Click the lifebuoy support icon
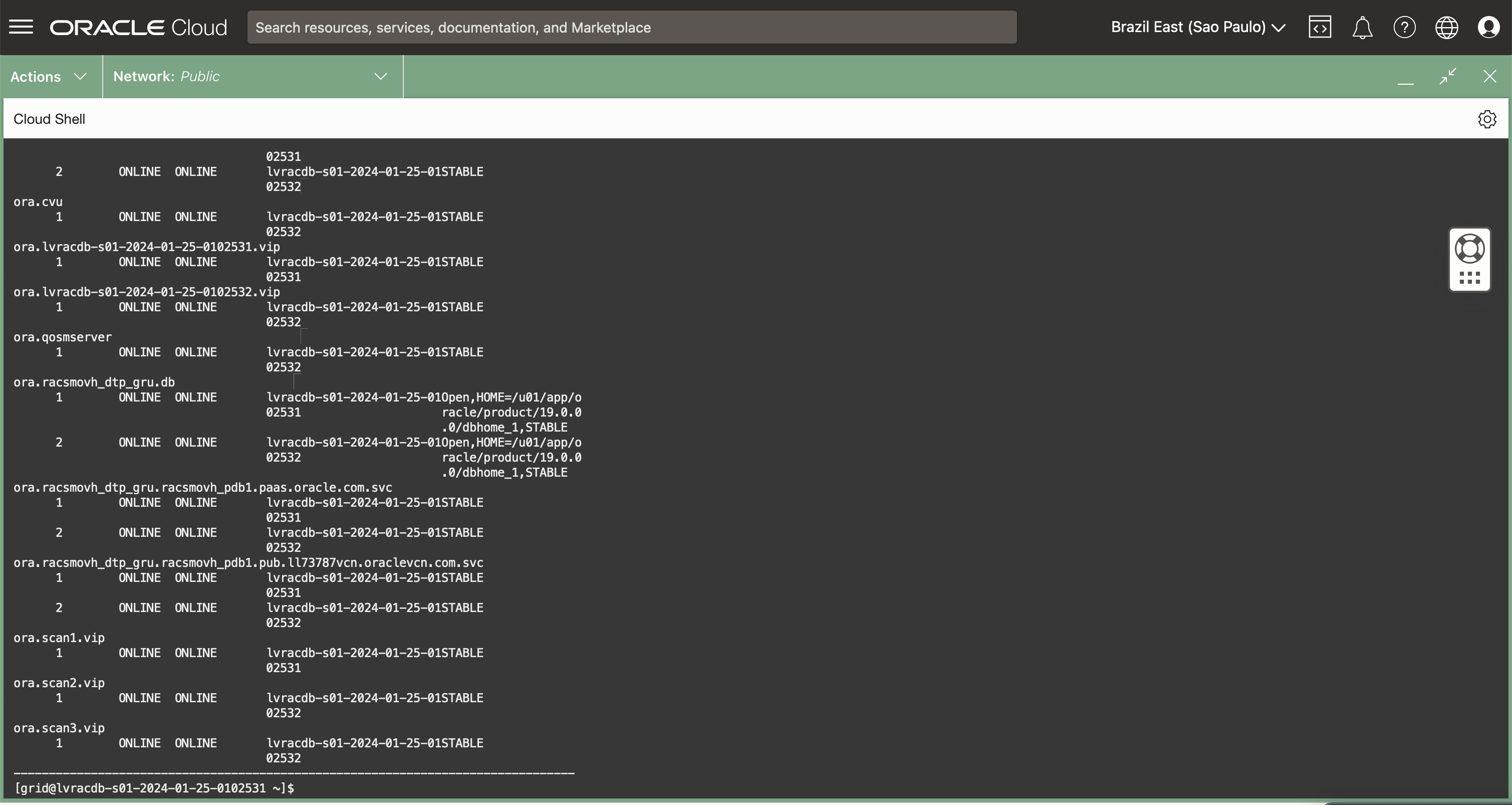Viewport: 1512px width, 805px height. tap(1470, 249)
